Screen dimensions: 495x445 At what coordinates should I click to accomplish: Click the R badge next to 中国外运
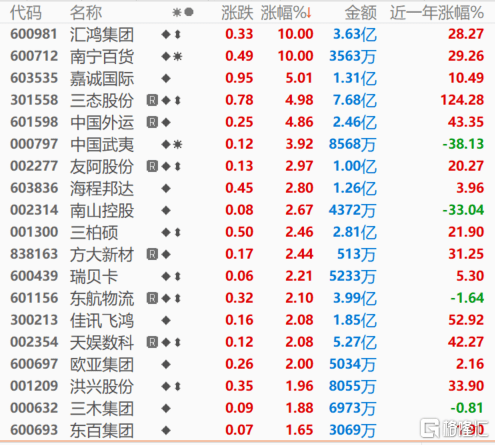[x=152, y=122]
